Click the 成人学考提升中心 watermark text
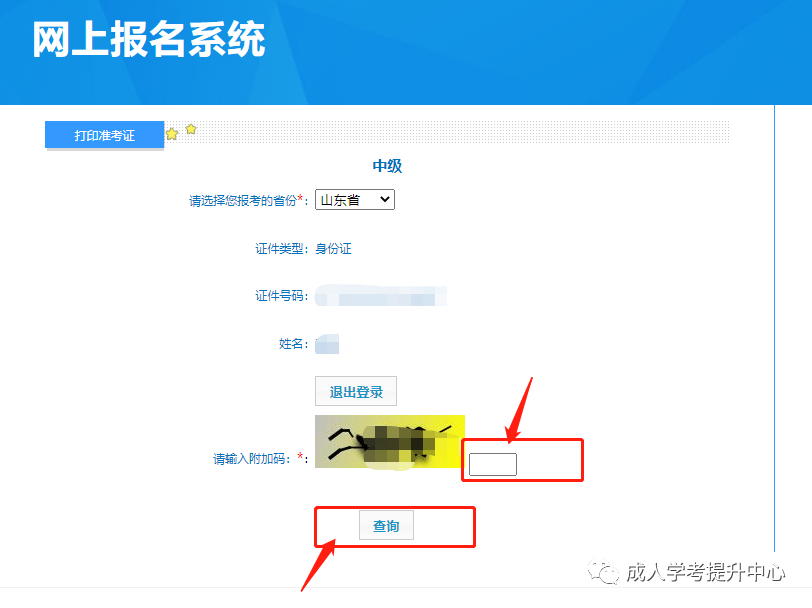The image size is (812, 608). (x=705, y=572)
